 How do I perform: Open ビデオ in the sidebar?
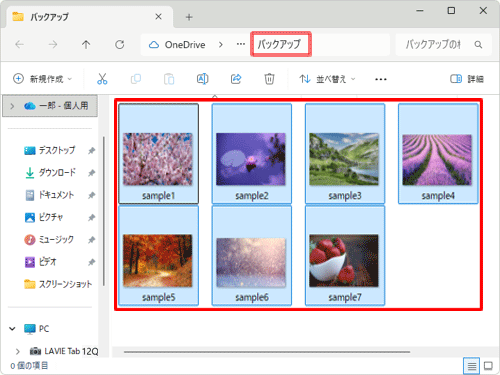point(41,262)
